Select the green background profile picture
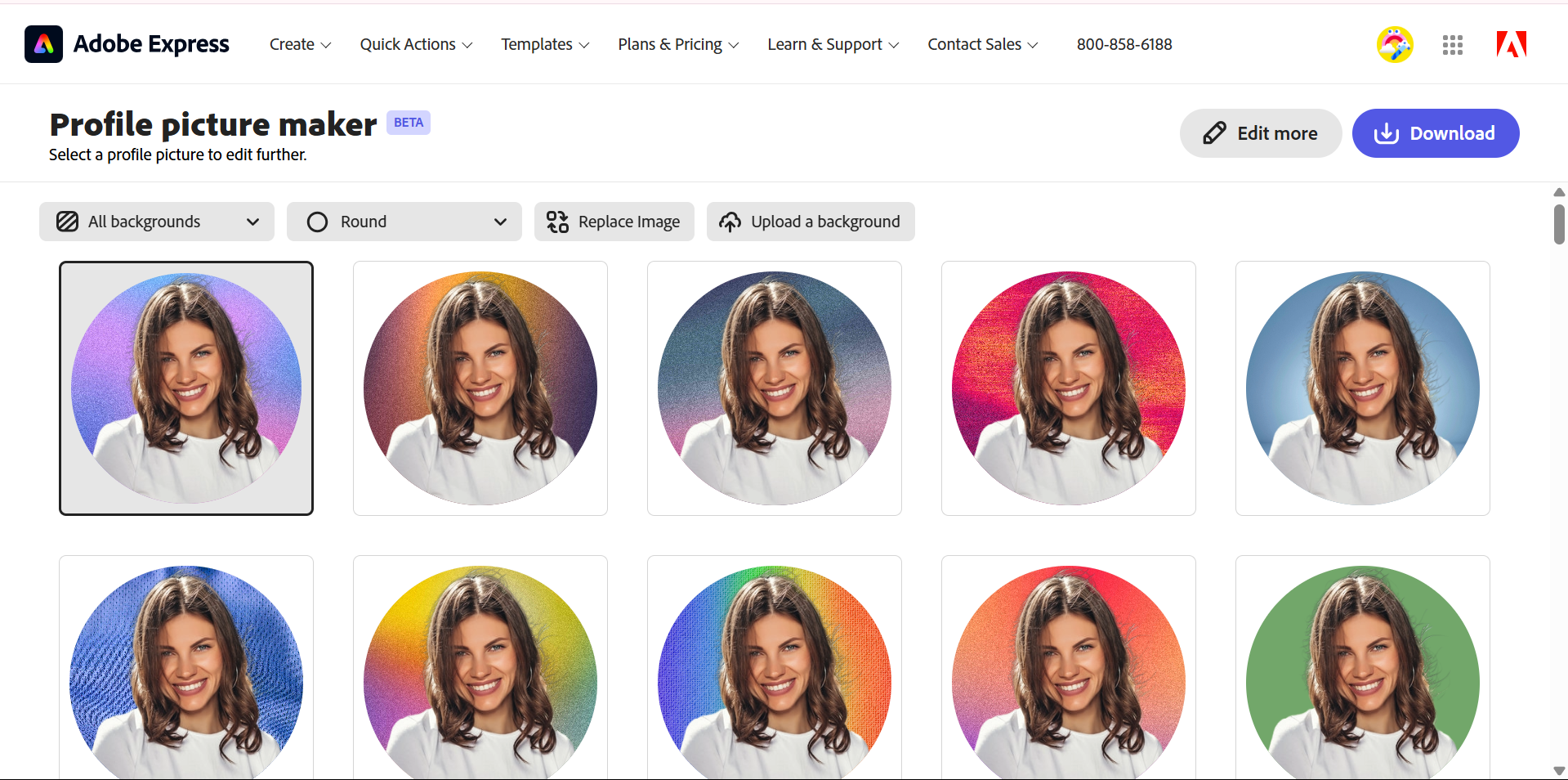Screen dimensions: 1568x780 point(1362,679)
